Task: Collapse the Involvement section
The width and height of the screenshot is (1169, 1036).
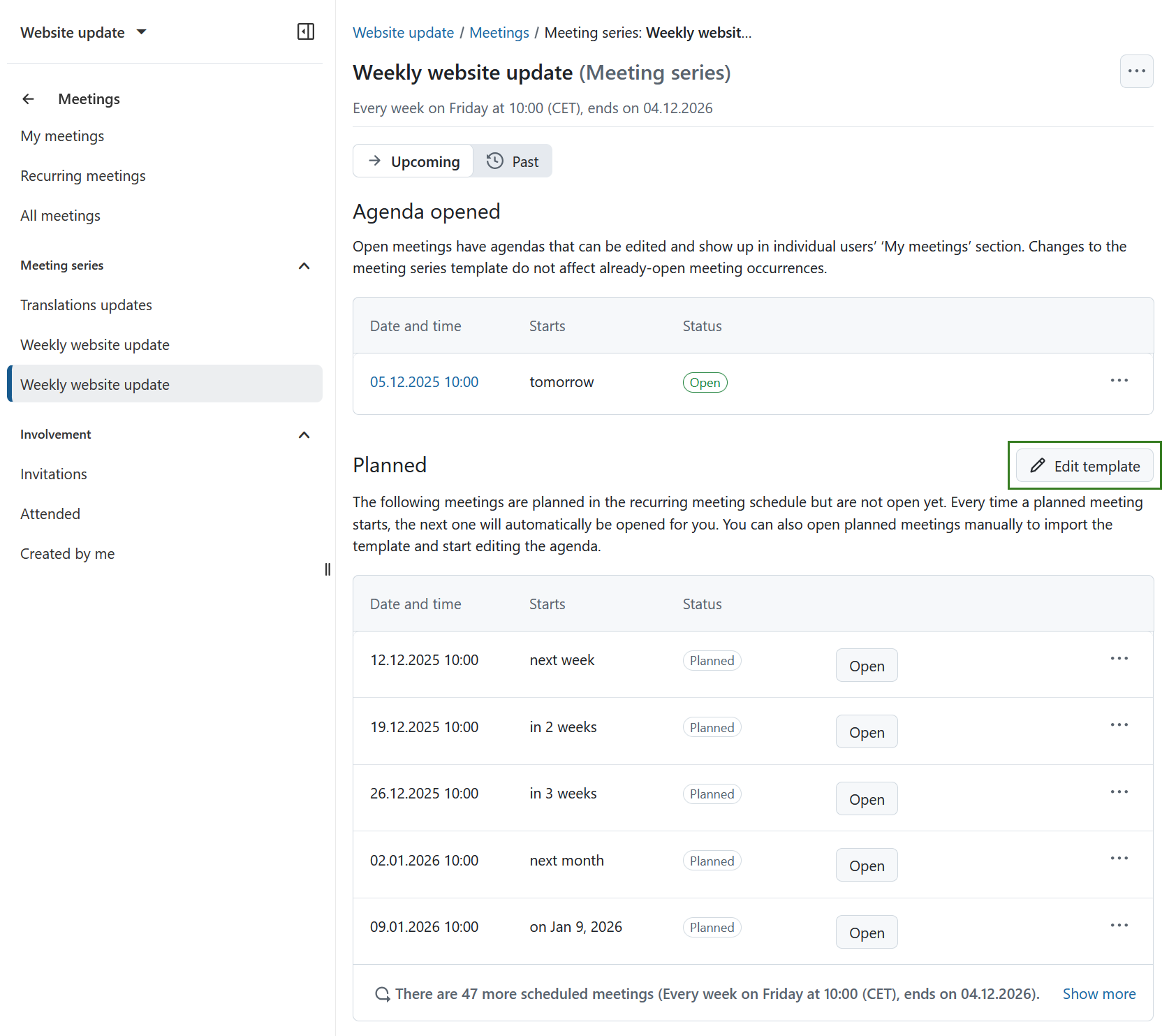Action: [304, 434]
